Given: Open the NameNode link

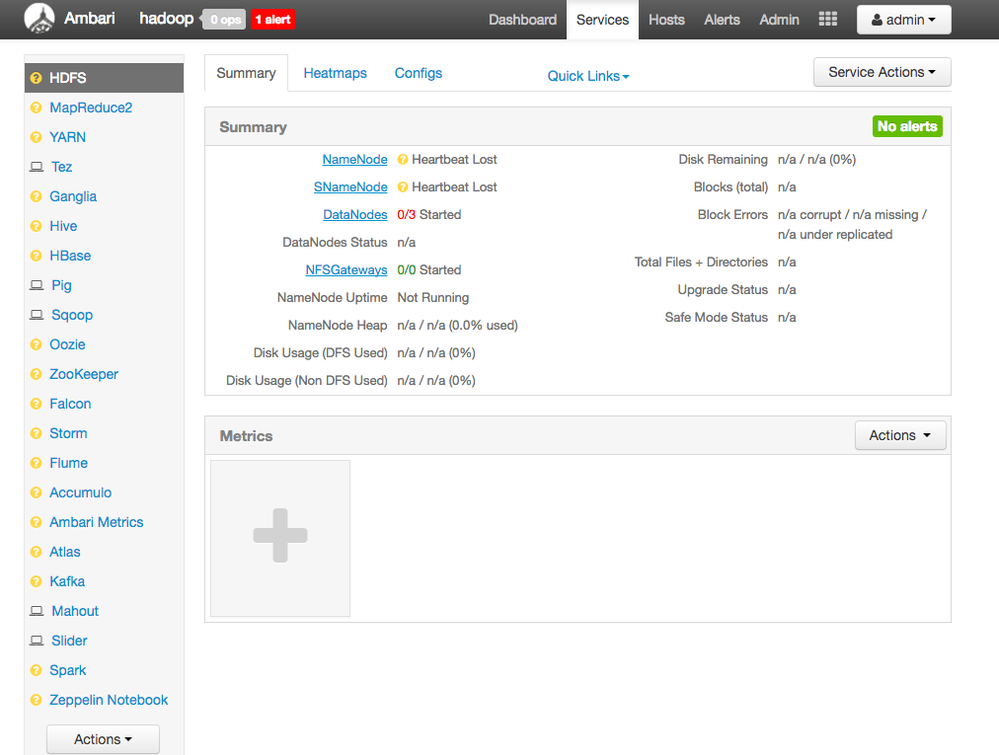Looking at the screenshot, I should click(355, 159).
